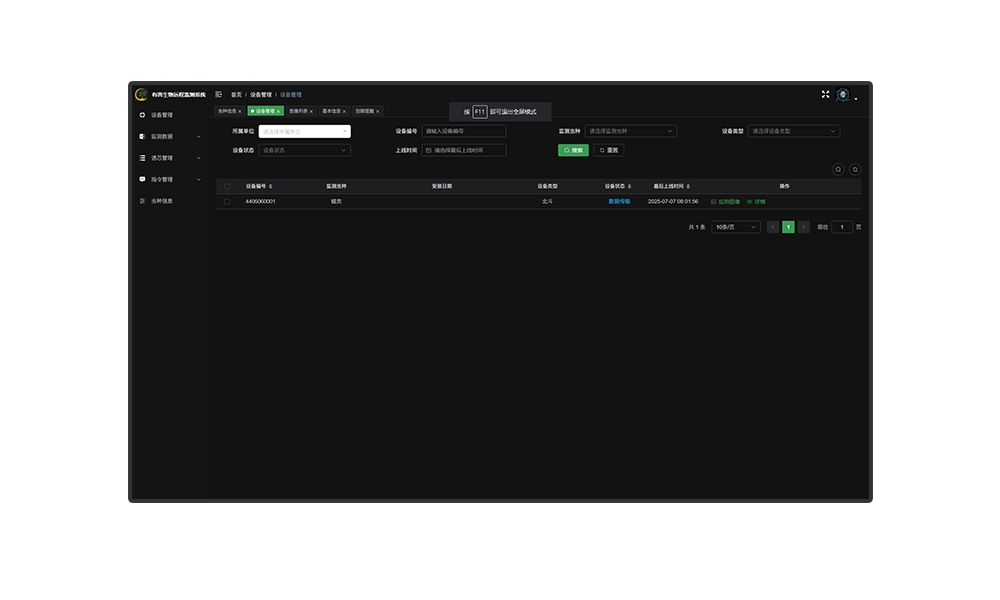Viewport: 1000px width, 600px height.
Task: Expand the 监测数据 sidebar chevron
Action: click(x=198, y=136)
